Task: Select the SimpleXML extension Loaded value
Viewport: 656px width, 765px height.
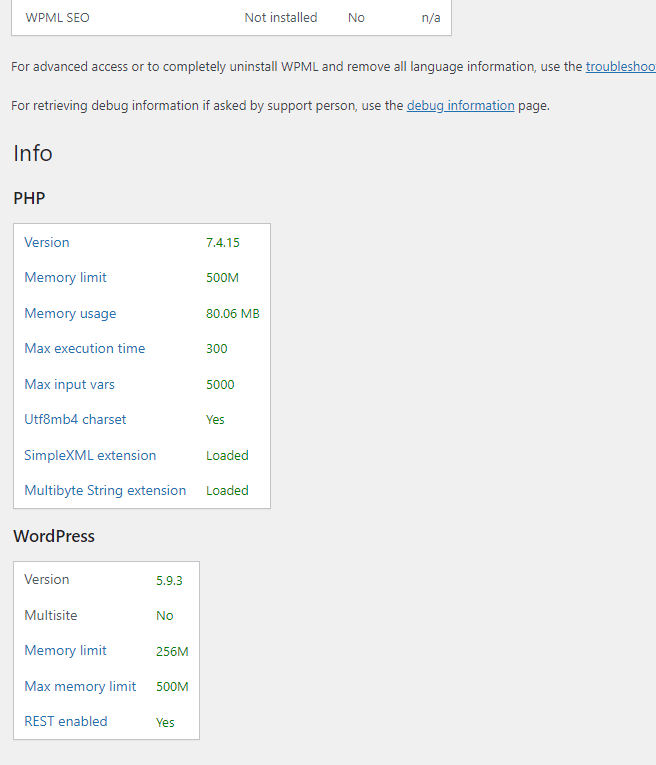Action: (x=227, y=455)
